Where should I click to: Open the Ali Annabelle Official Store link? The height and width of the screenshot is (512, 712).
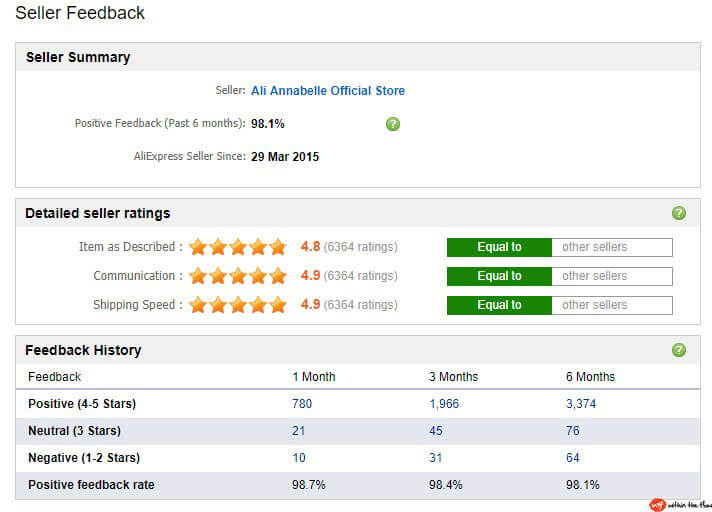pos(328,91)
